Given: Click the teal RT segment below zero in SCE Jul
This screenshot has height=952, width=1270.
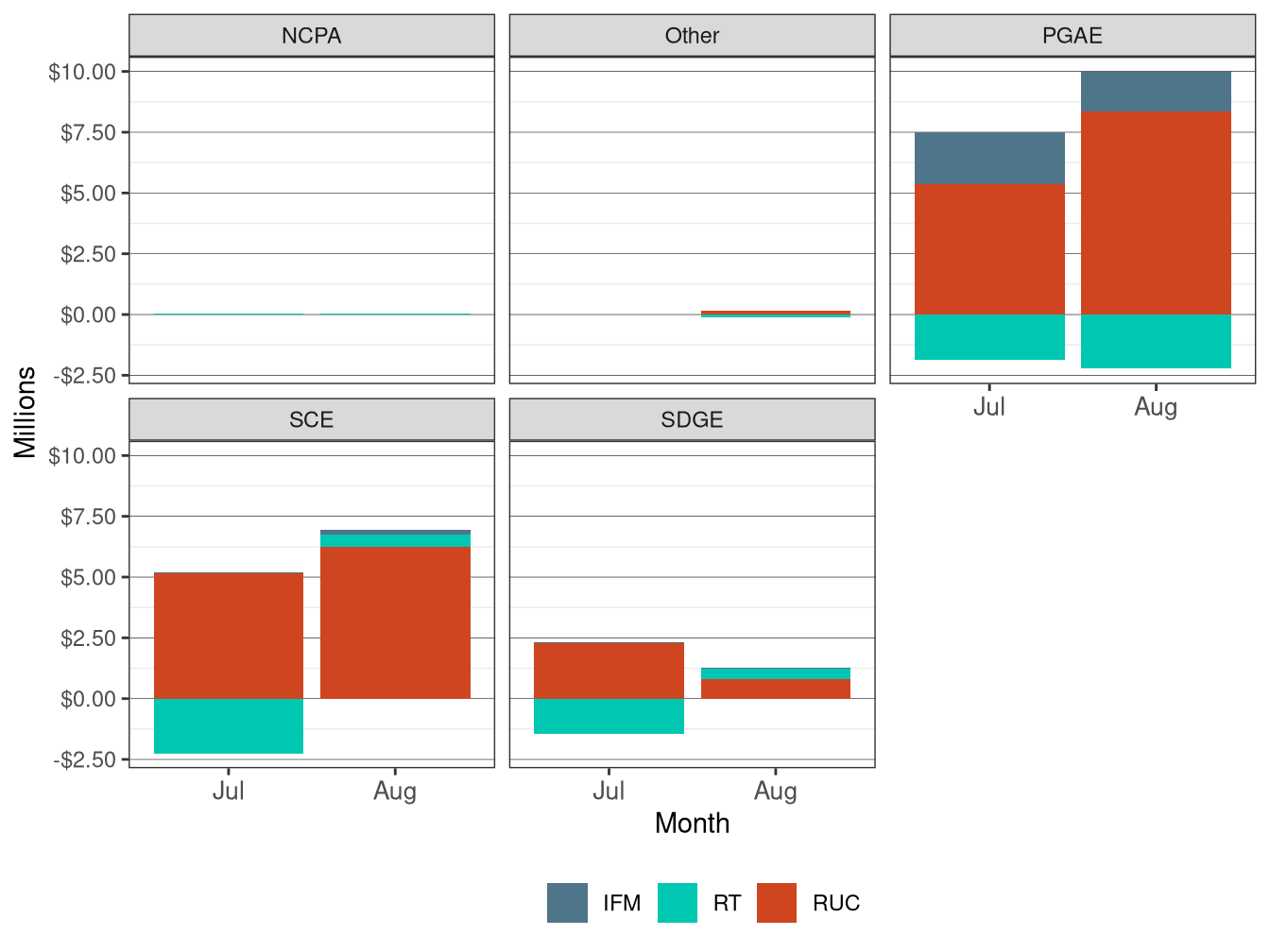Looking at the screenshot, I should click(230, 727).
